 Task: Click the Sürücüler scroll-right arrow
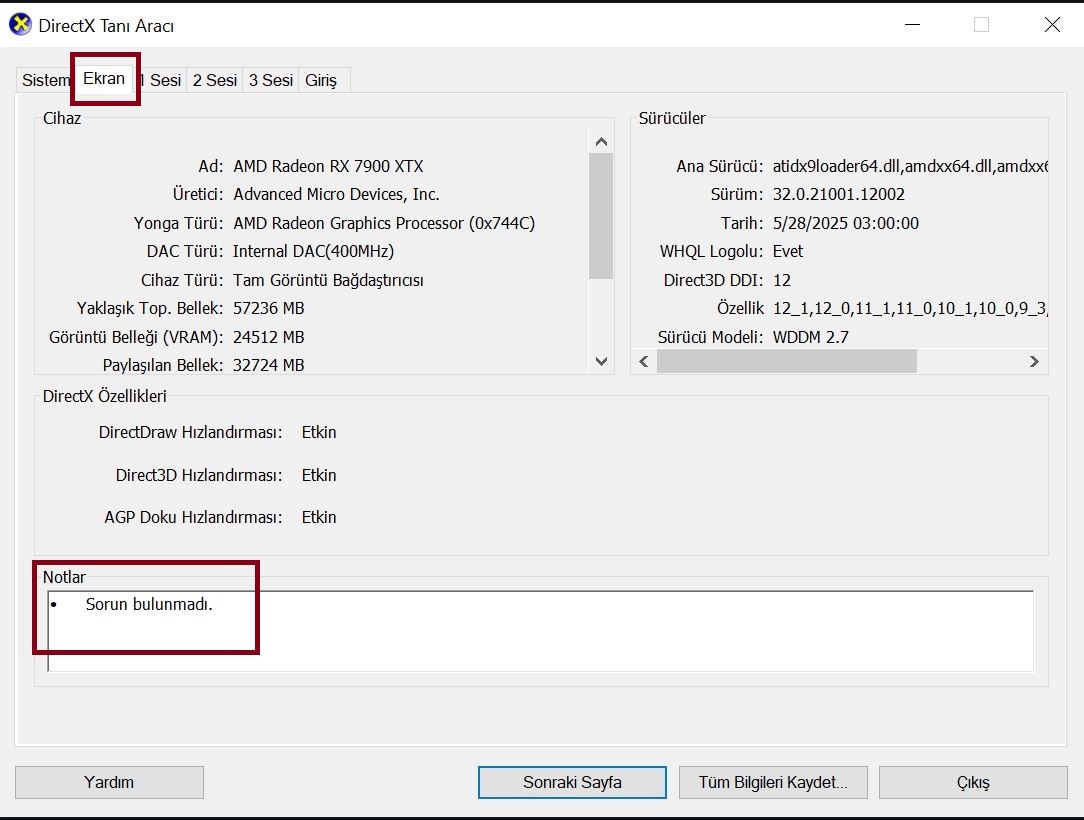(x=1034, y=362)
